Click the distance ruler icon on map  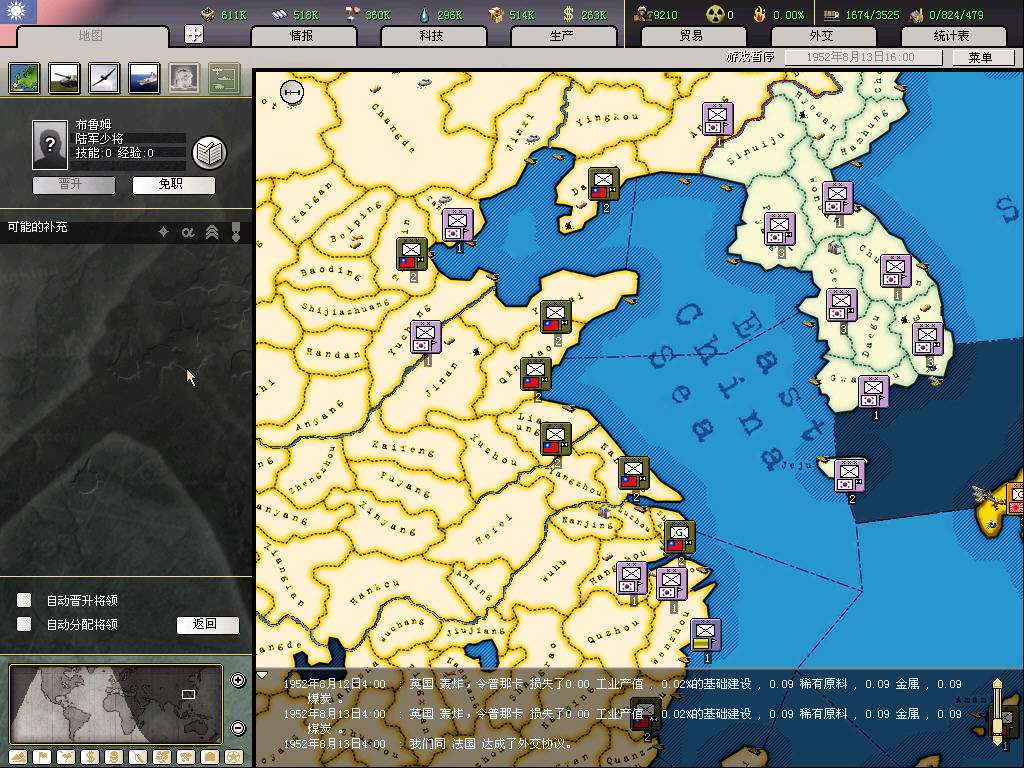pyautogui.click(x=291, y=93)
